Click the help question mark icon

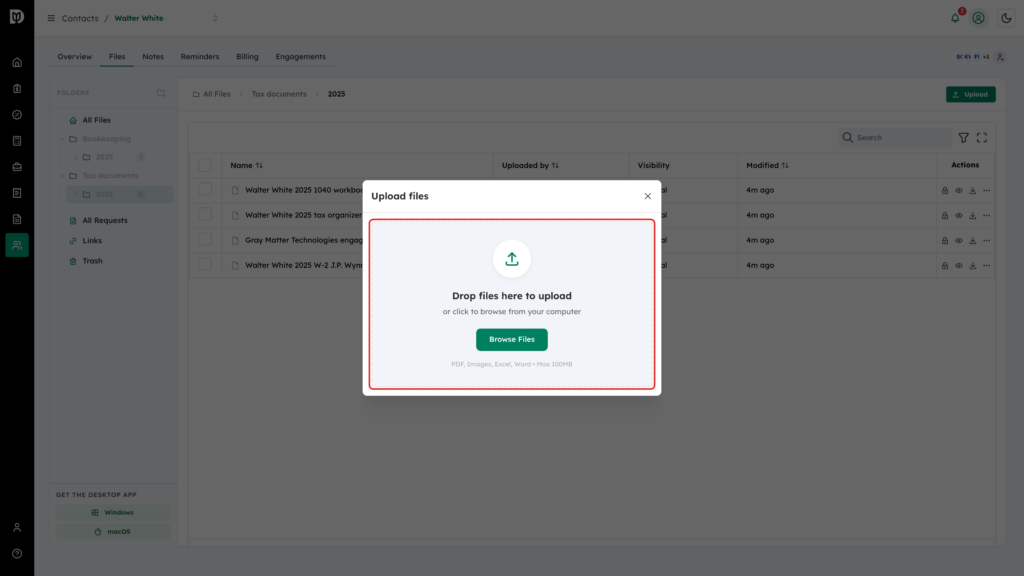click(x=17, y=554)
